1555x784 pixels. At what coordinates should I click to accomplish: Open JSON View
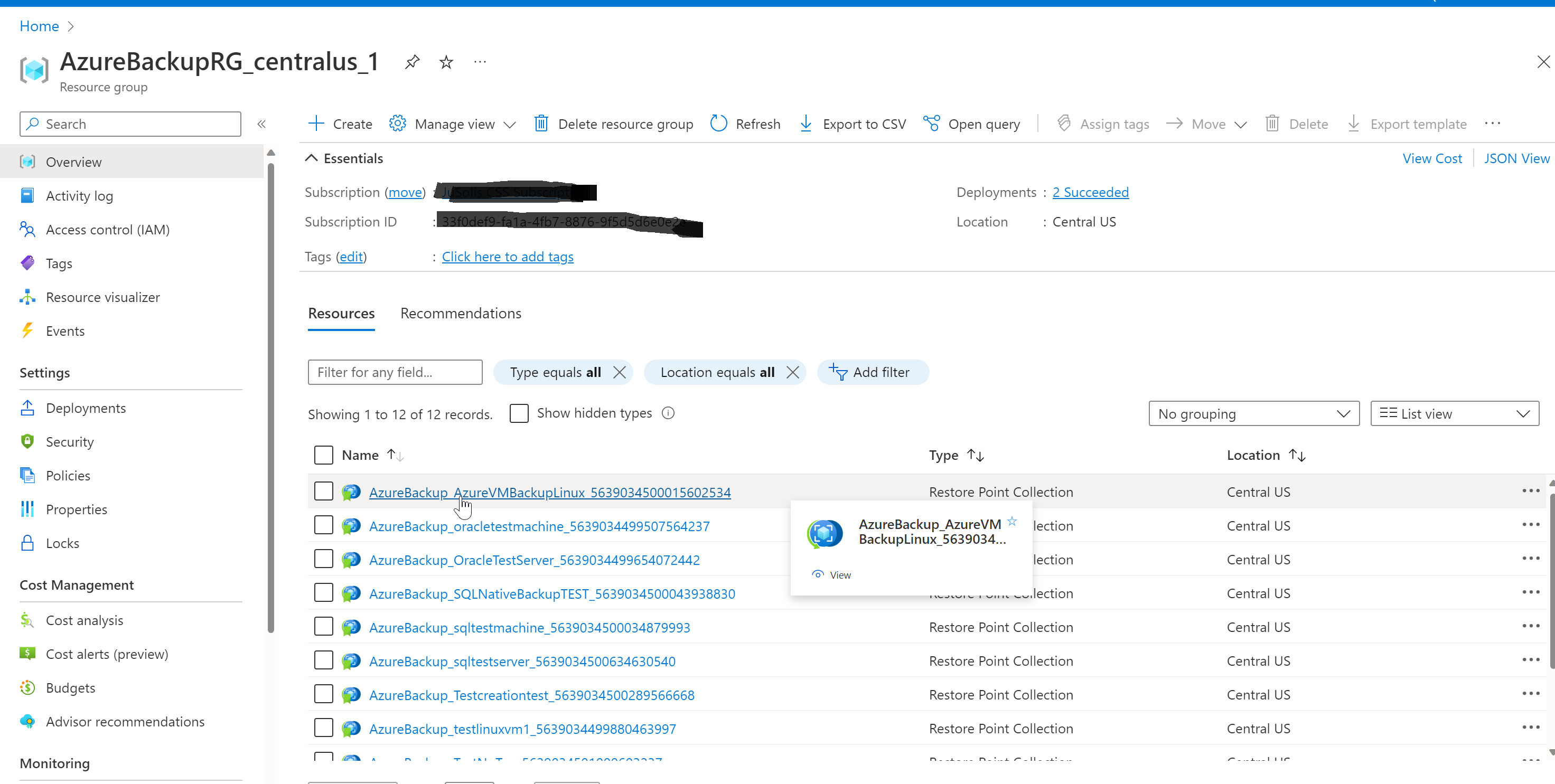pyautogui.click(x=1516, y=158)
